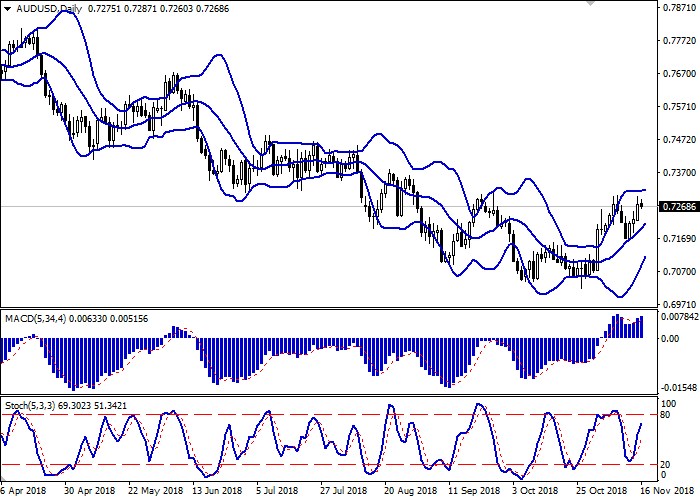Select the AUDUSD,Daily chart title text
Screen dimensions: 700x500
[x=49, y=9]
